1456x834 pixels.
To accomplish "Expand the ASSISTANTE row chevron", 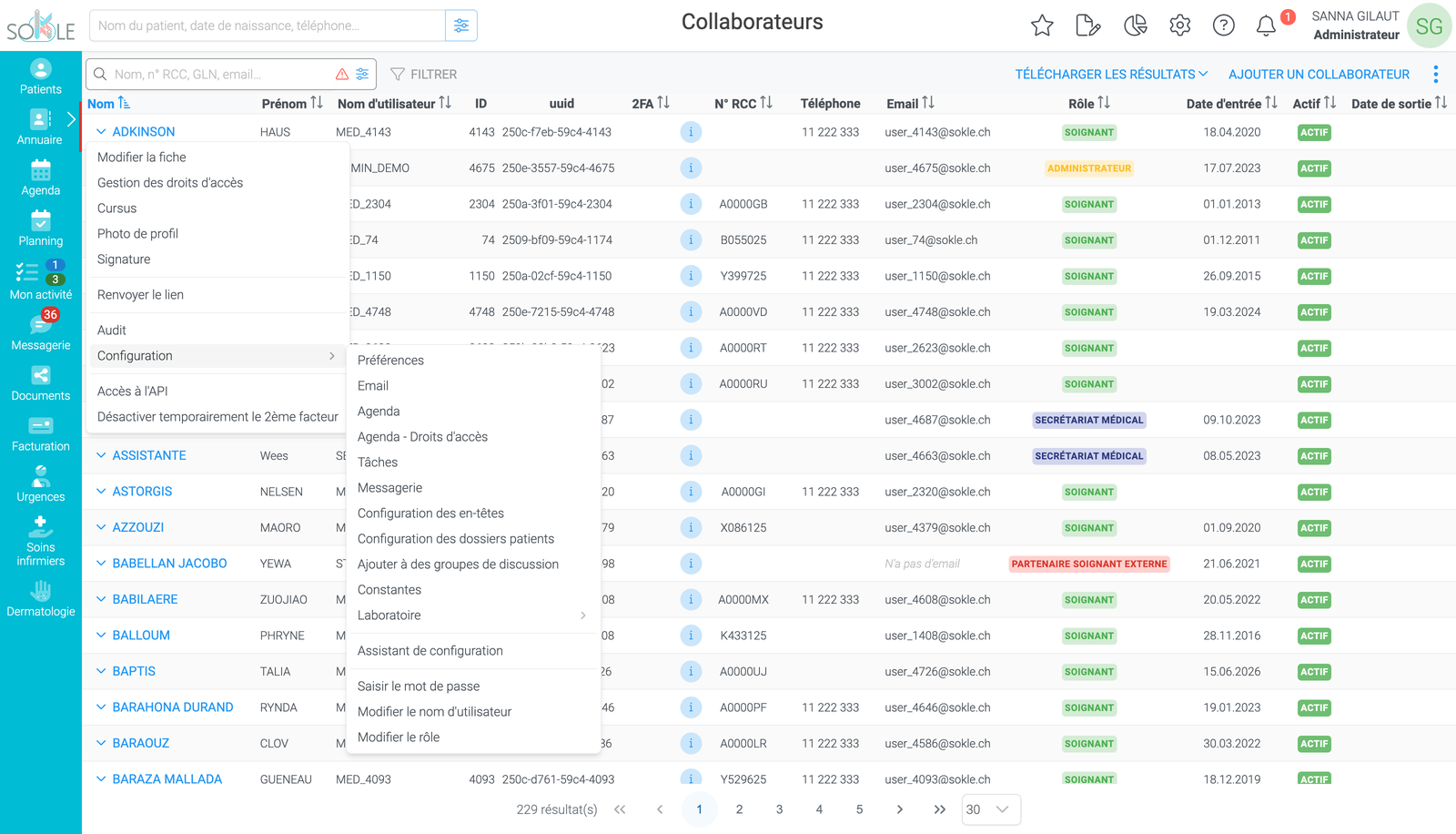I will tap(101, 455).
